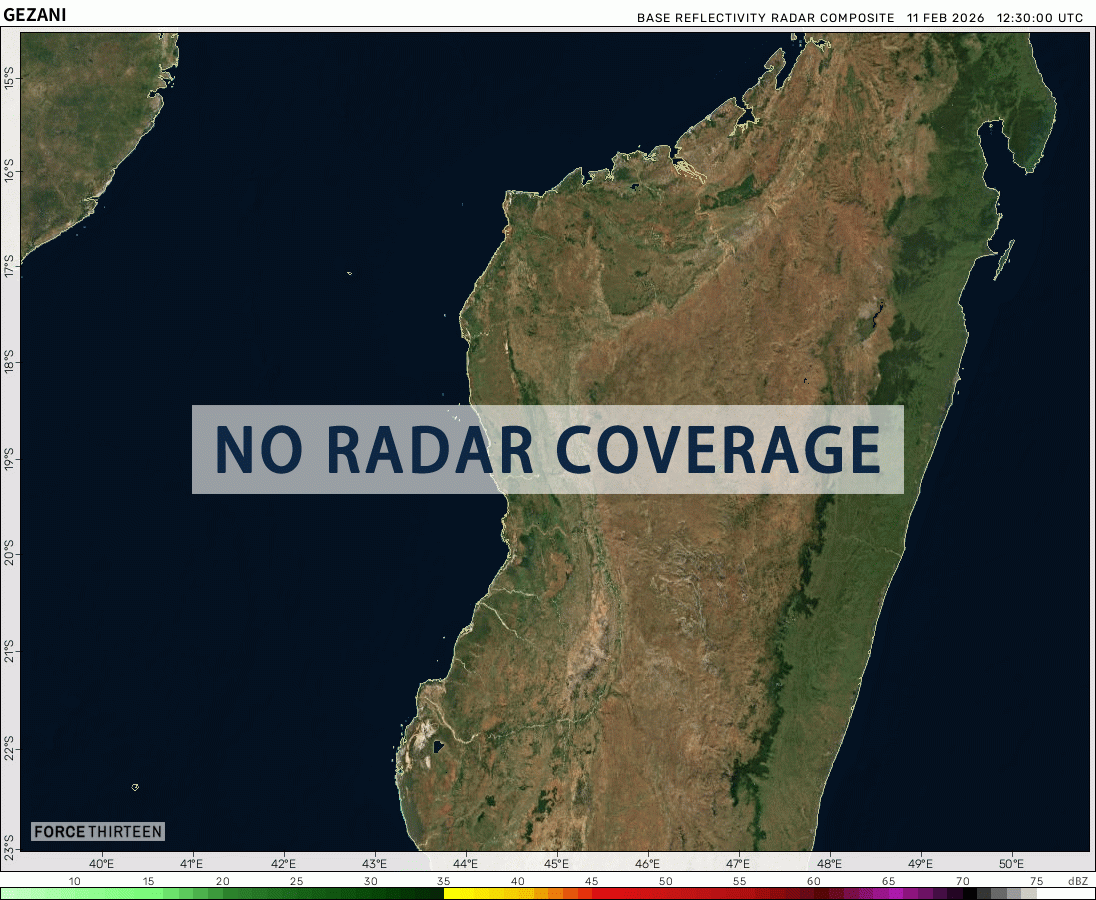Click the 22°S latitude label
The width and height of the screenshot is (1096, 900).
(x=9, y=747)
